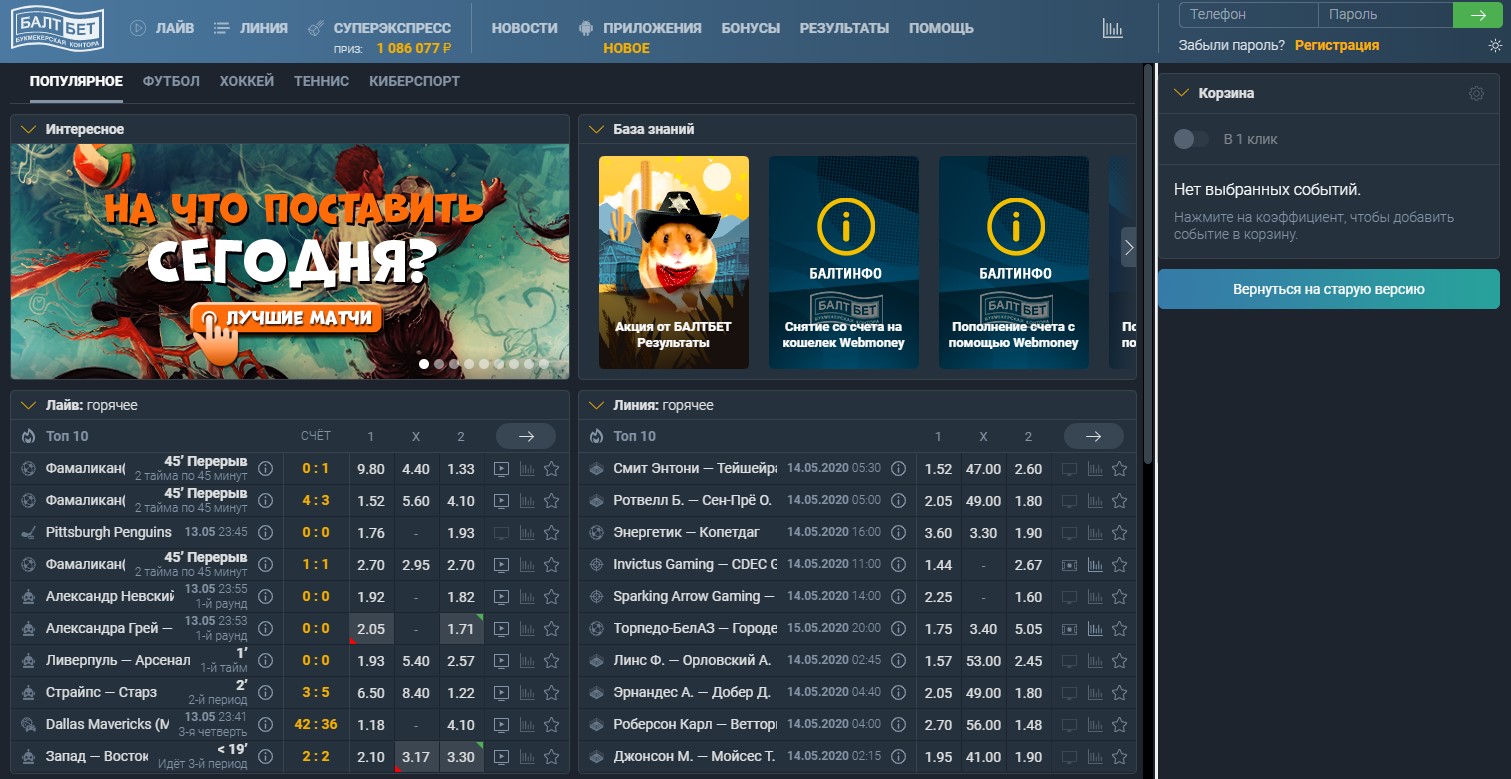Switch to the ФУТБОЛ tab
Image resolution: width=1511 pixels, height=779 pixels.
(x=170, y=80)
